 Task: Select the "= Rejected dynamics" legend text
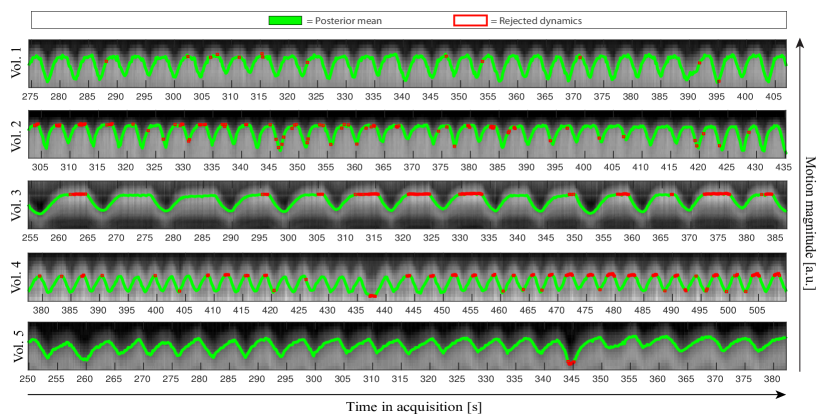coord(536,21)
